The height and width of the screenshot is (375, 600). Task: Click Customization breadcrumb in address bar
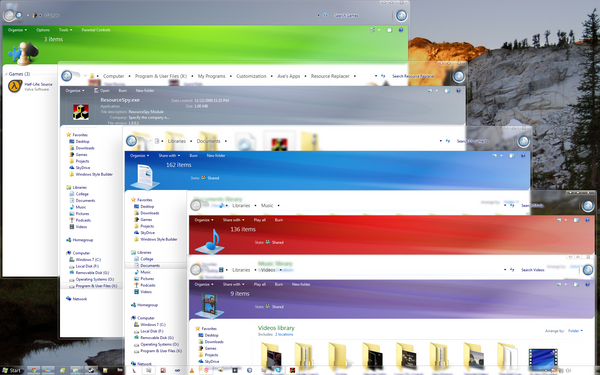[251, 76]
